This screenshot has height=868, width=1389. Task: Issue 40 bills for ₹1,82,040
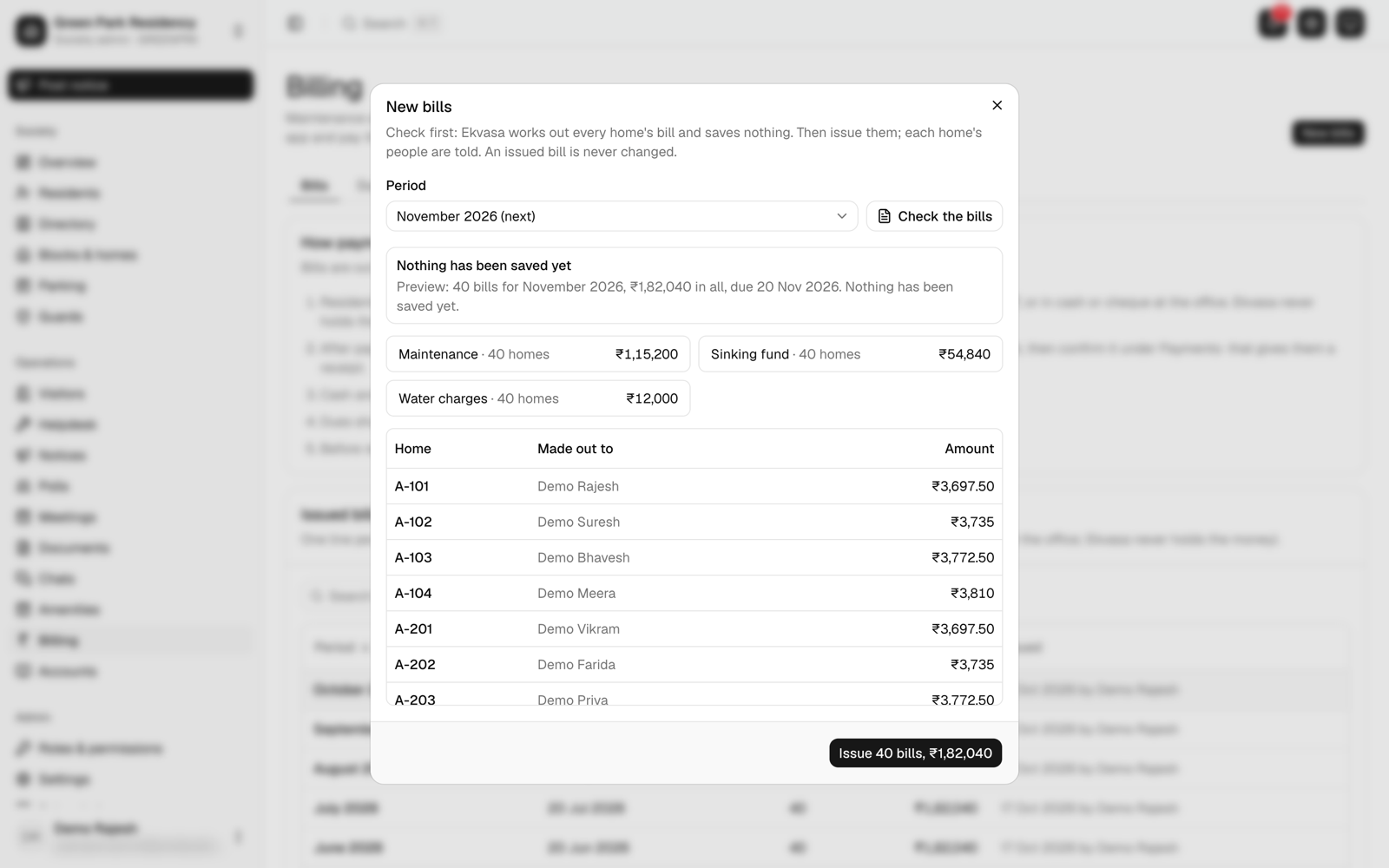(915, 753)
